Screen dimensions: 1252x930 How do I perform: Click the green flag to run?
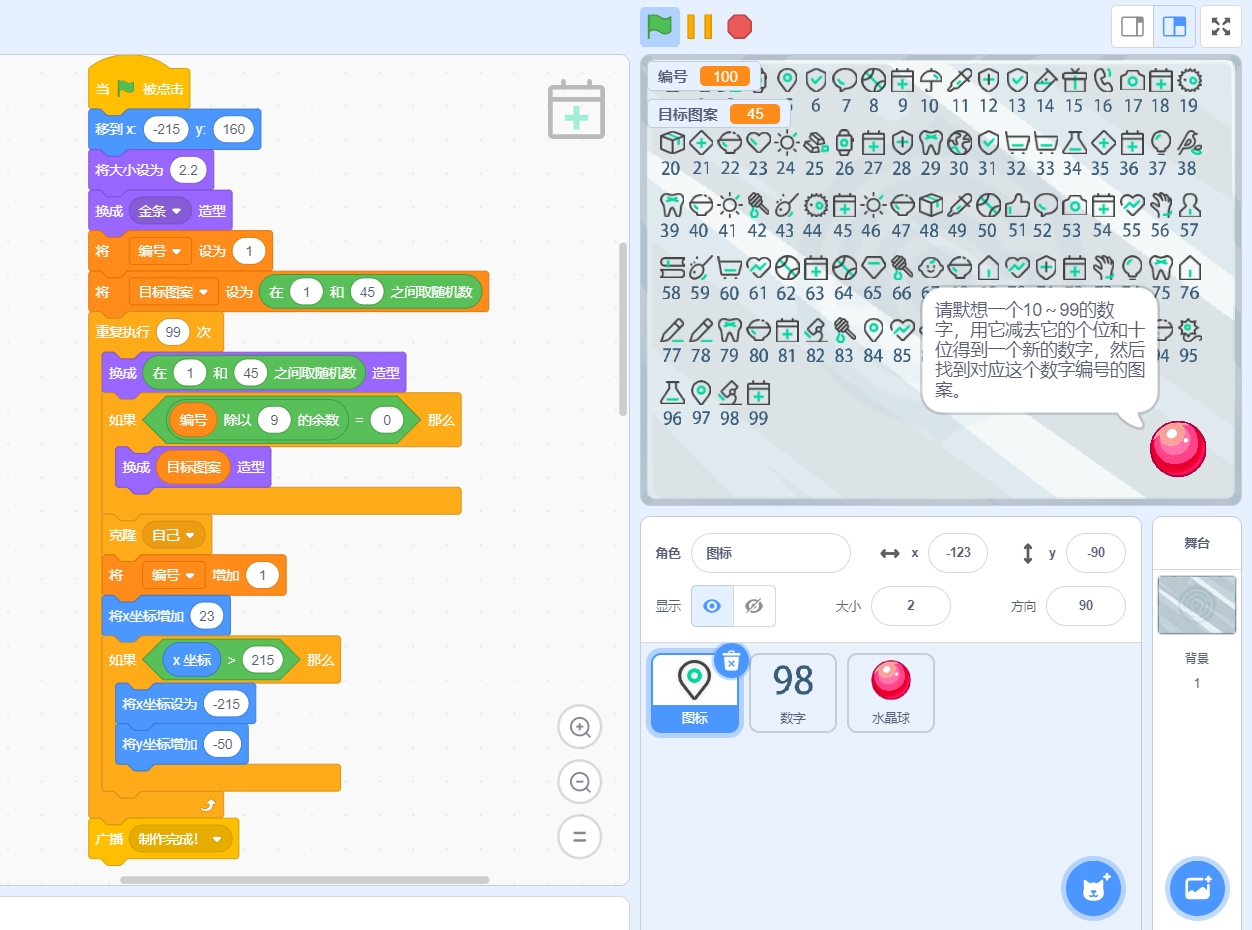659,26
